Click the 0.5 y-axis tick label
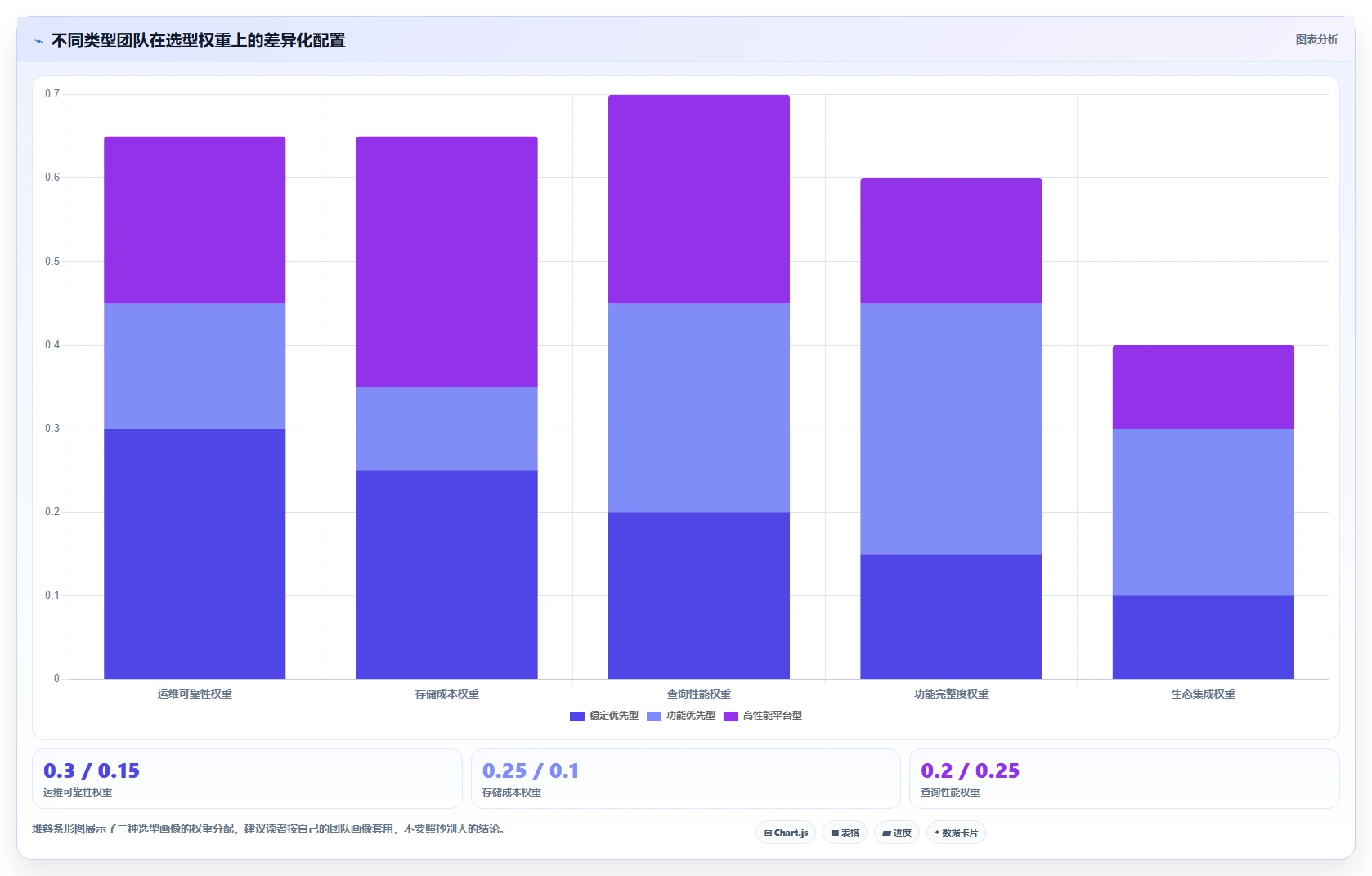Screen dimensions: 1372x876 click(52, 262)
